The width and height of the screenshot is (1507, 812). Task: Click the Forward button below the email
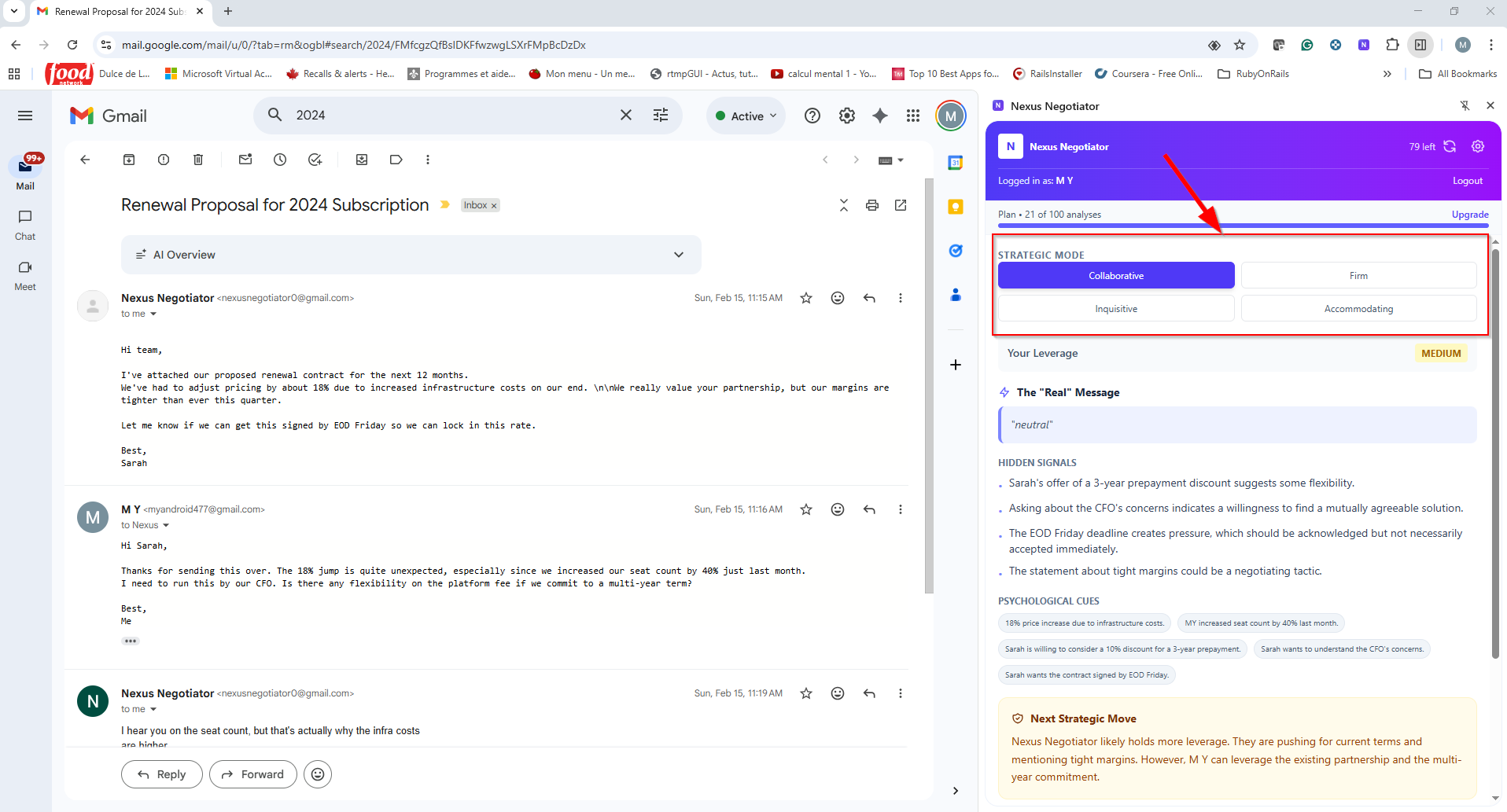pos(252,774)
